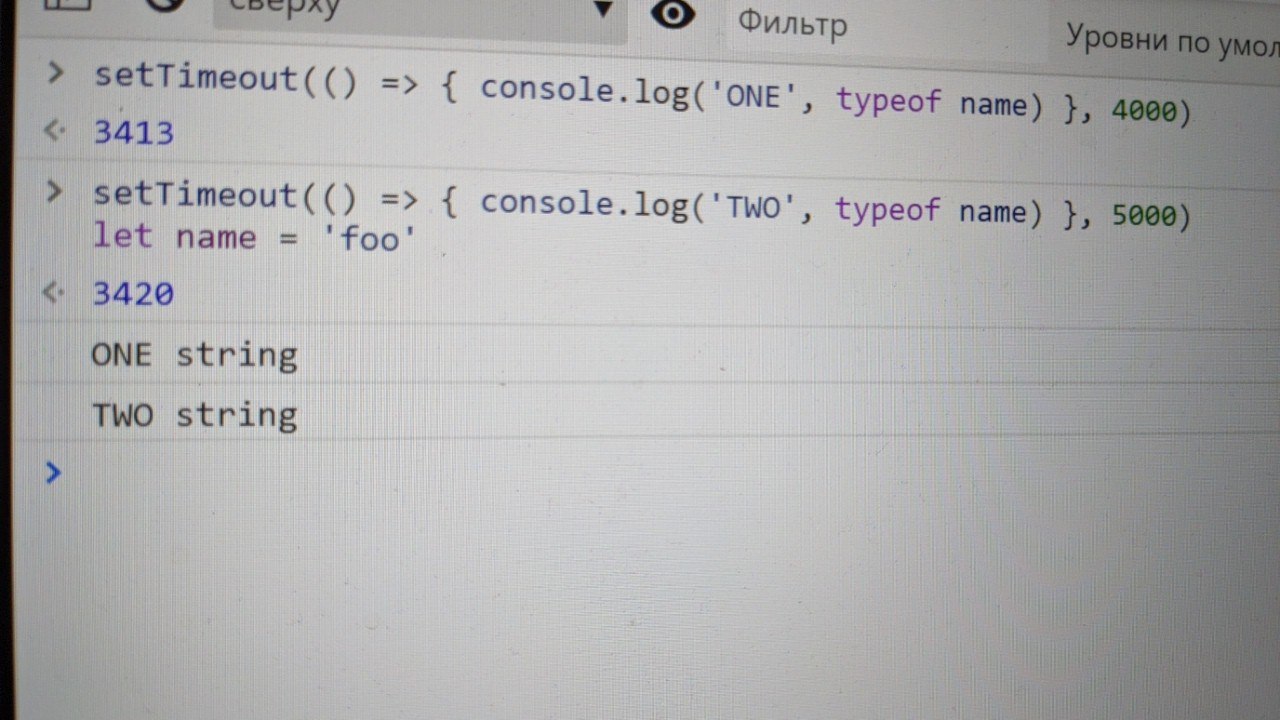Click the setTimeout line logging 'TWO'
1280x720 pixels.
(642, 204)
